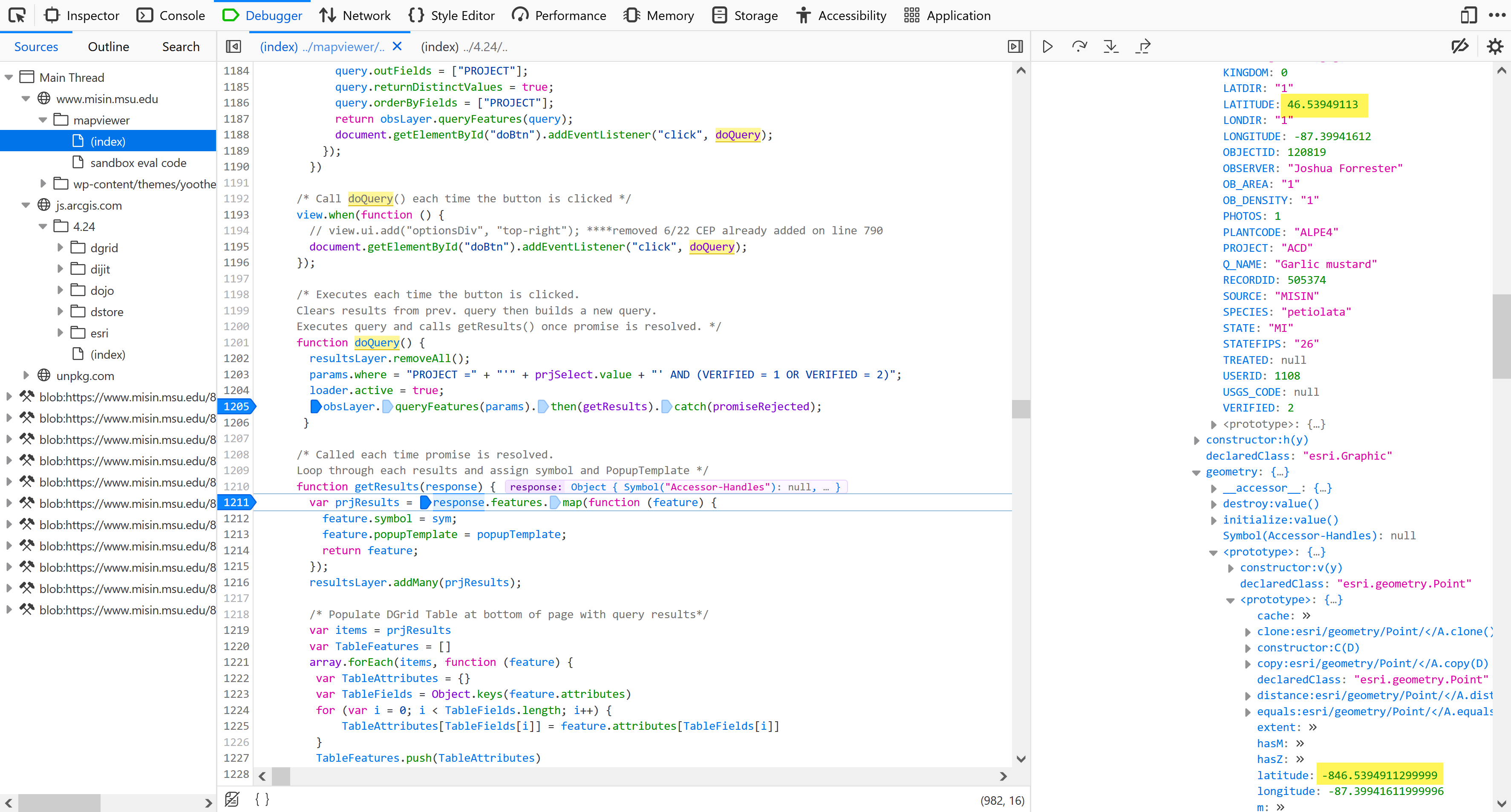Toggle blackbox source icon in footer
Screen dimensions: 1511x812
tap(232, 799)
